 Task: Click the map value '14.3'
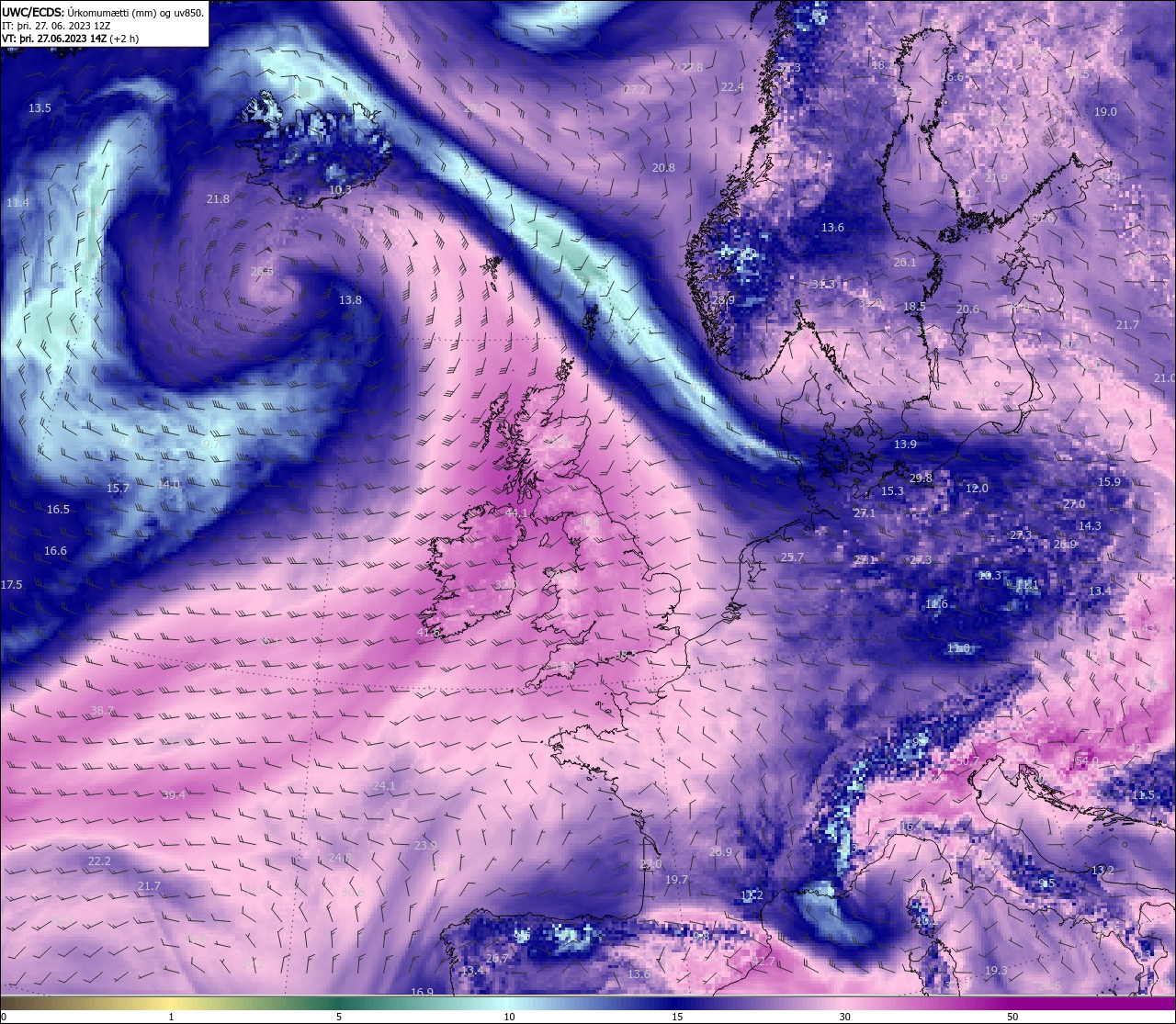[x=1090, y=525]
